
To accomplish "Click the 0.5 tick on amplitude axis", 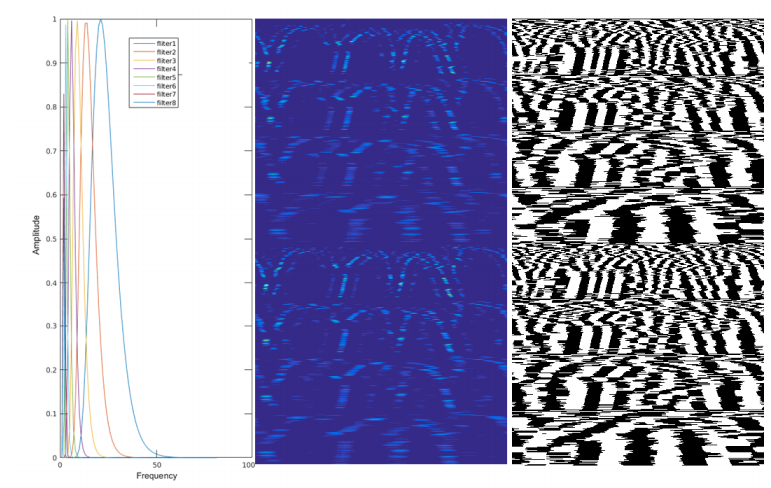I will 51,238.
